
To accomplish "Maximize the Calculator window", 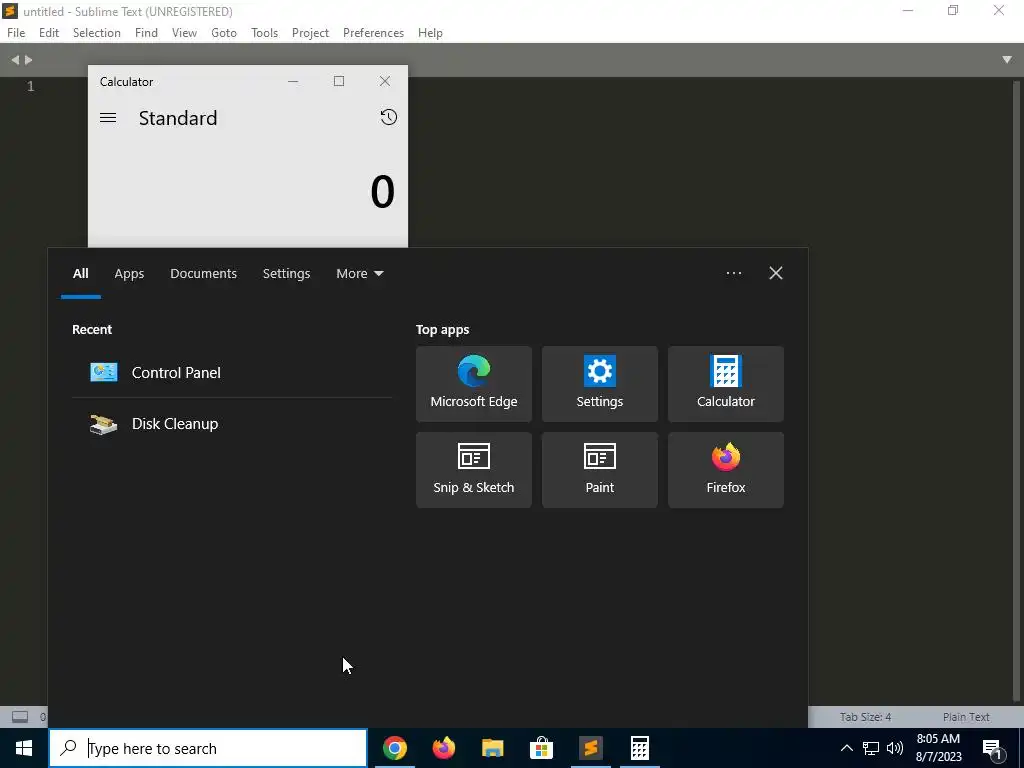I will (x=339, y=81).
